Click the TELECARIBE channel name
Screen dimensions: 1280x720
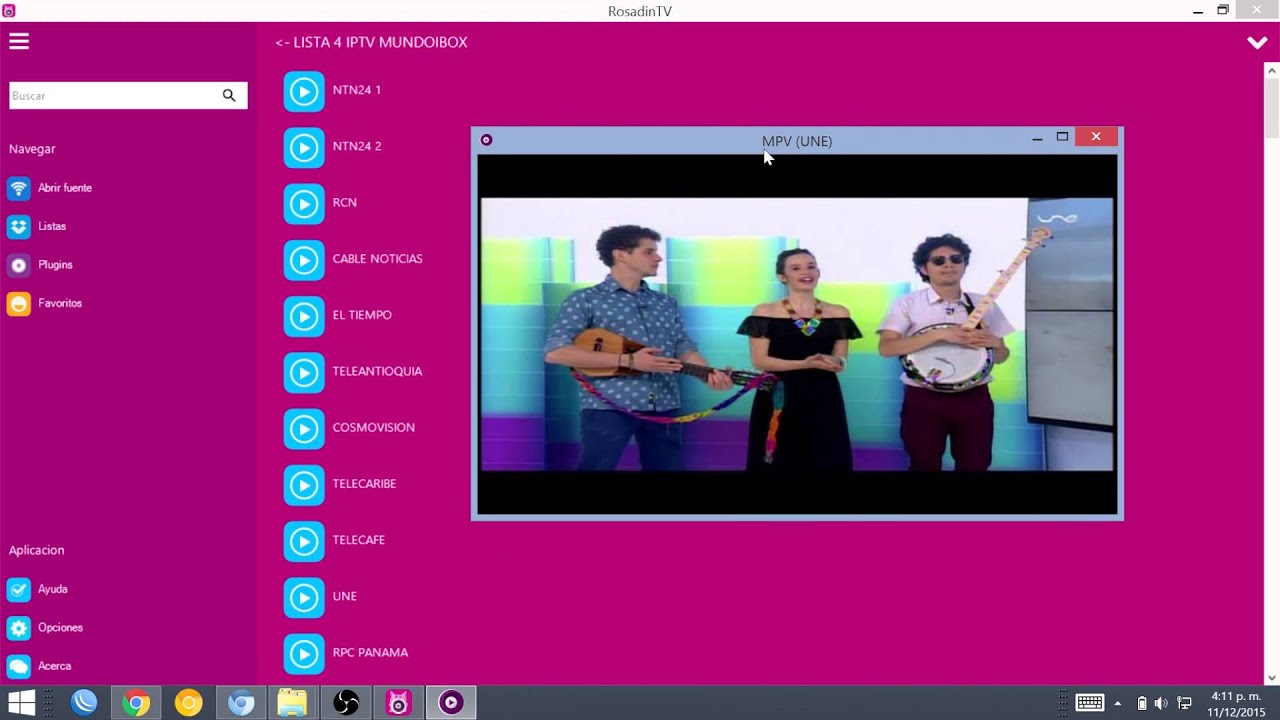point(364,483)
